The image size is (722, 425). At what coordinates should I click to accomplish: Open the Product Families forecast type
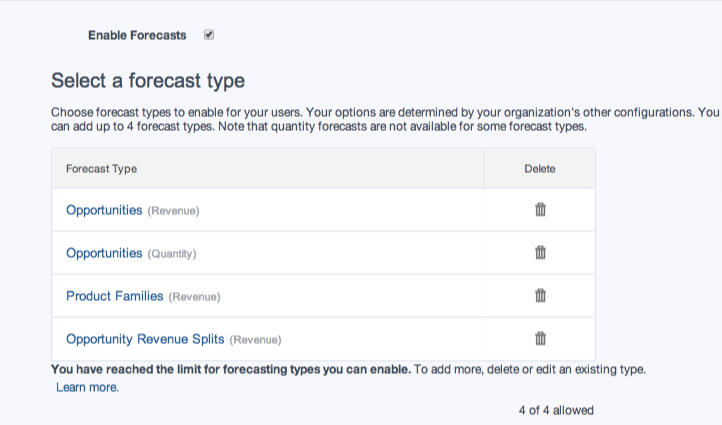114,296
